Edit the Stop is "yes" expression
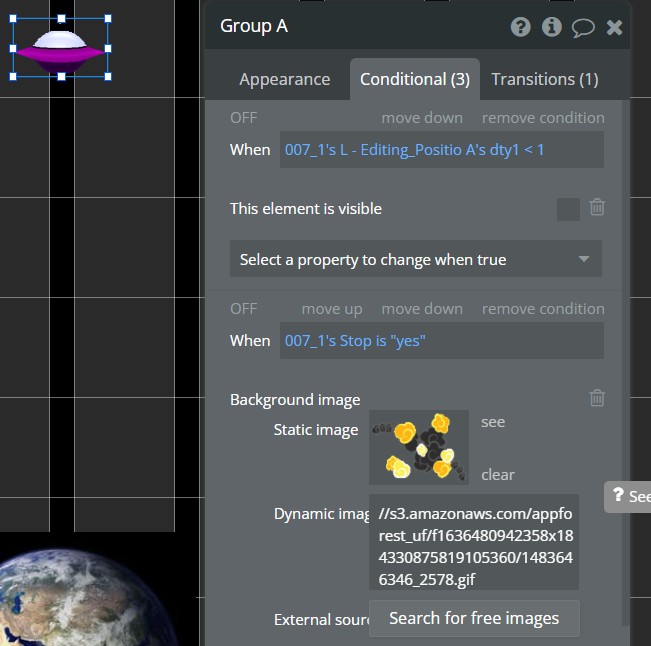 (442, 340)
